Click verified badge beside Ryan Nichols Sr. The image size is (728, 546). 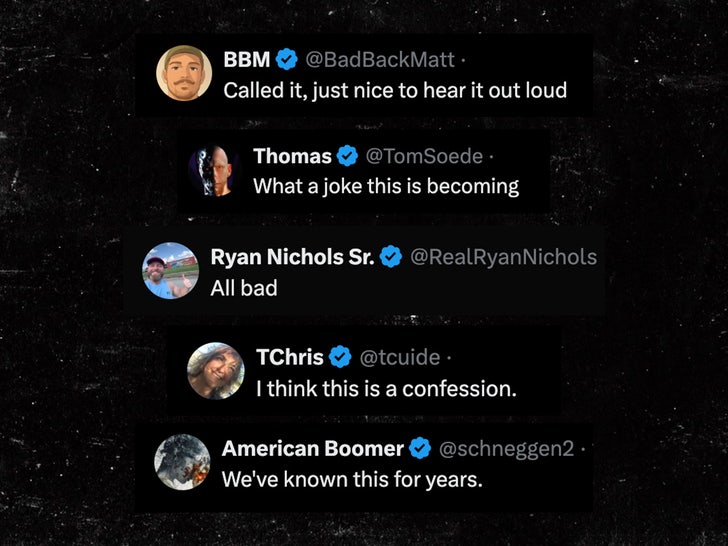391,257
